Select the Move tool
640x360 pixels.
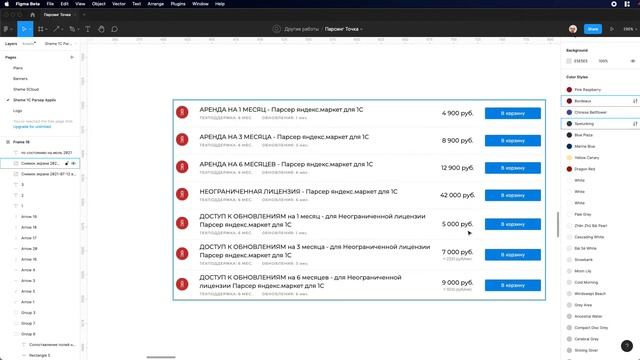(24, 29)
